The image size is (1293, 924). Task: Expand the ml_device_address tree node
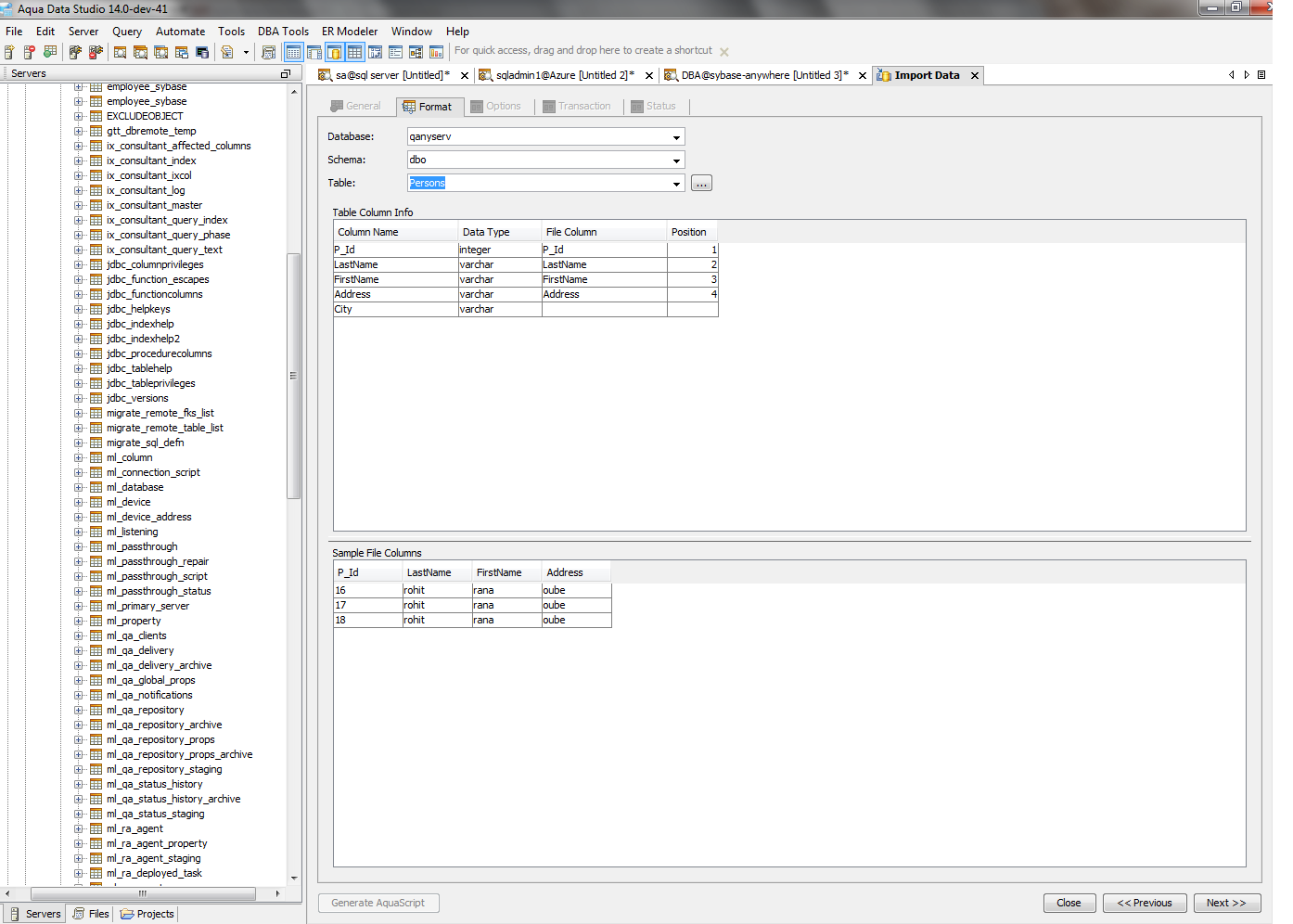(78, 517)
